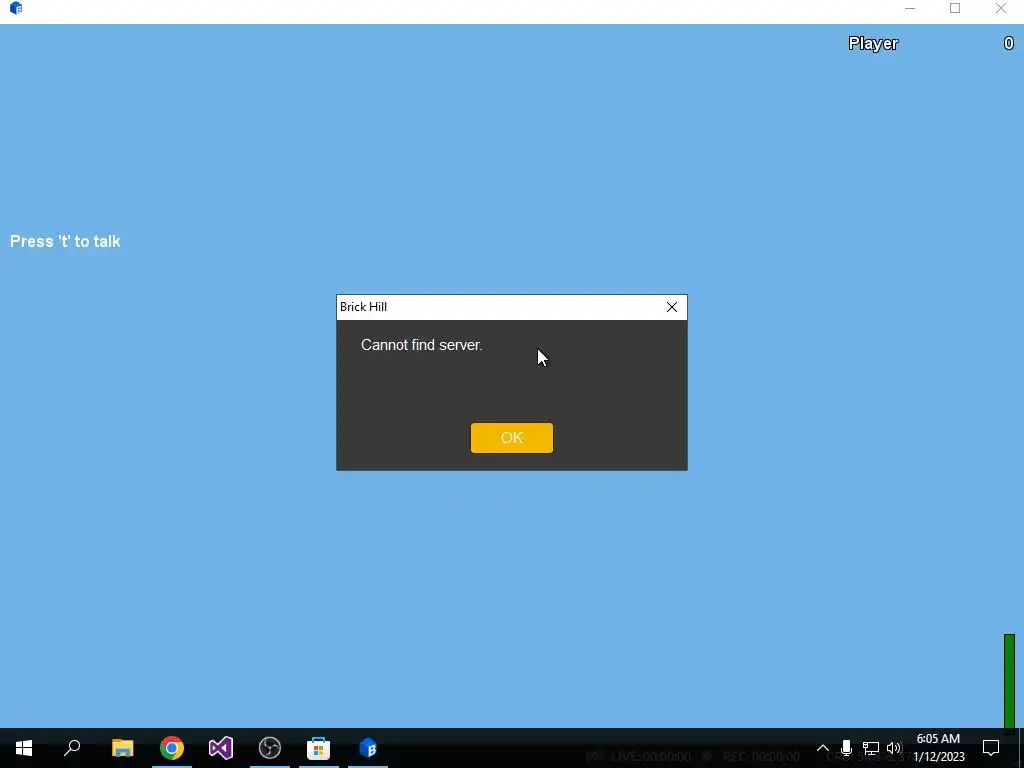1024x768 pixels.
Task: Switch to OBS Studio in the taskbar
Action: [x=270, y=748]
